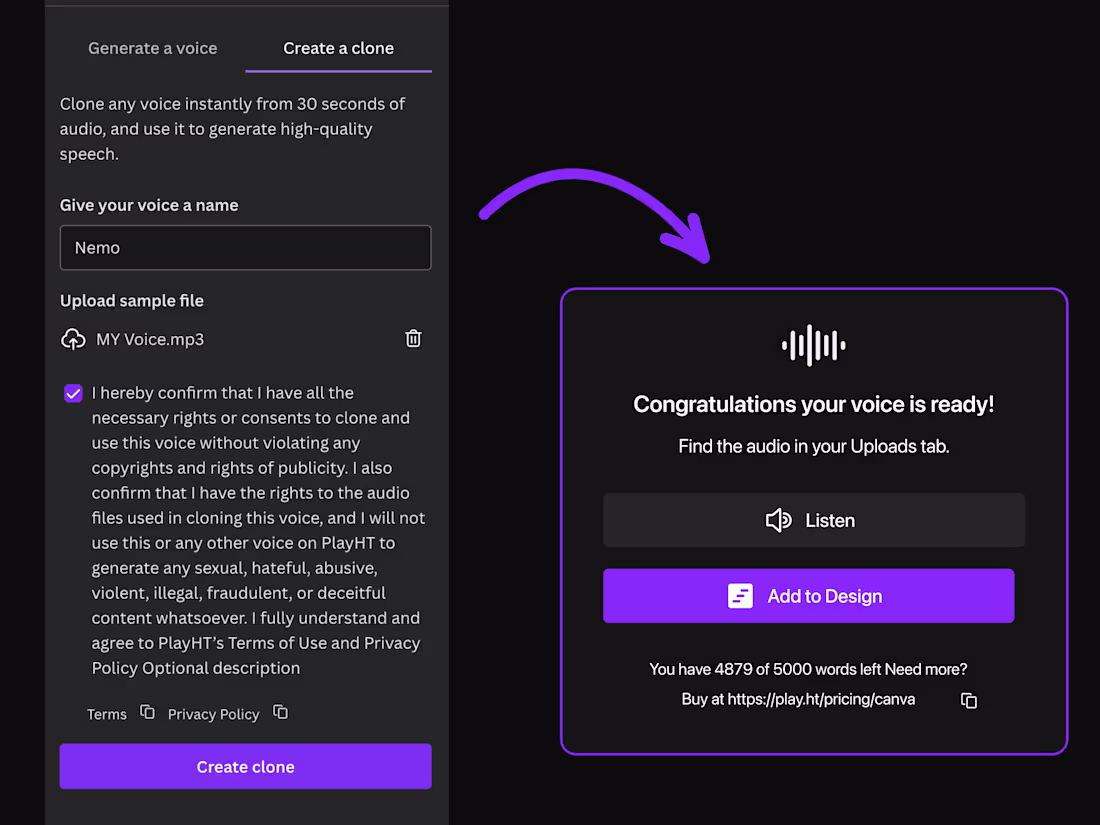Click the voice name field containing Nemo

(x=246, y=248)
